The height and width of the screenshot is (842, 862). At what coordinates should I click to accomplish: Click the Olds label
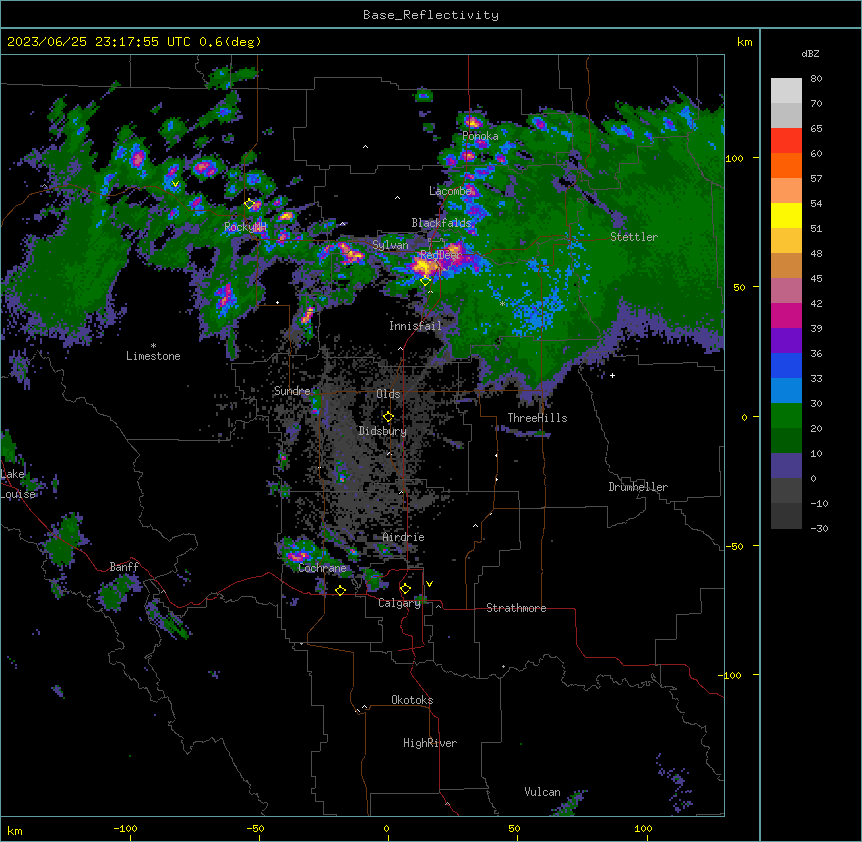coord(388,394)
